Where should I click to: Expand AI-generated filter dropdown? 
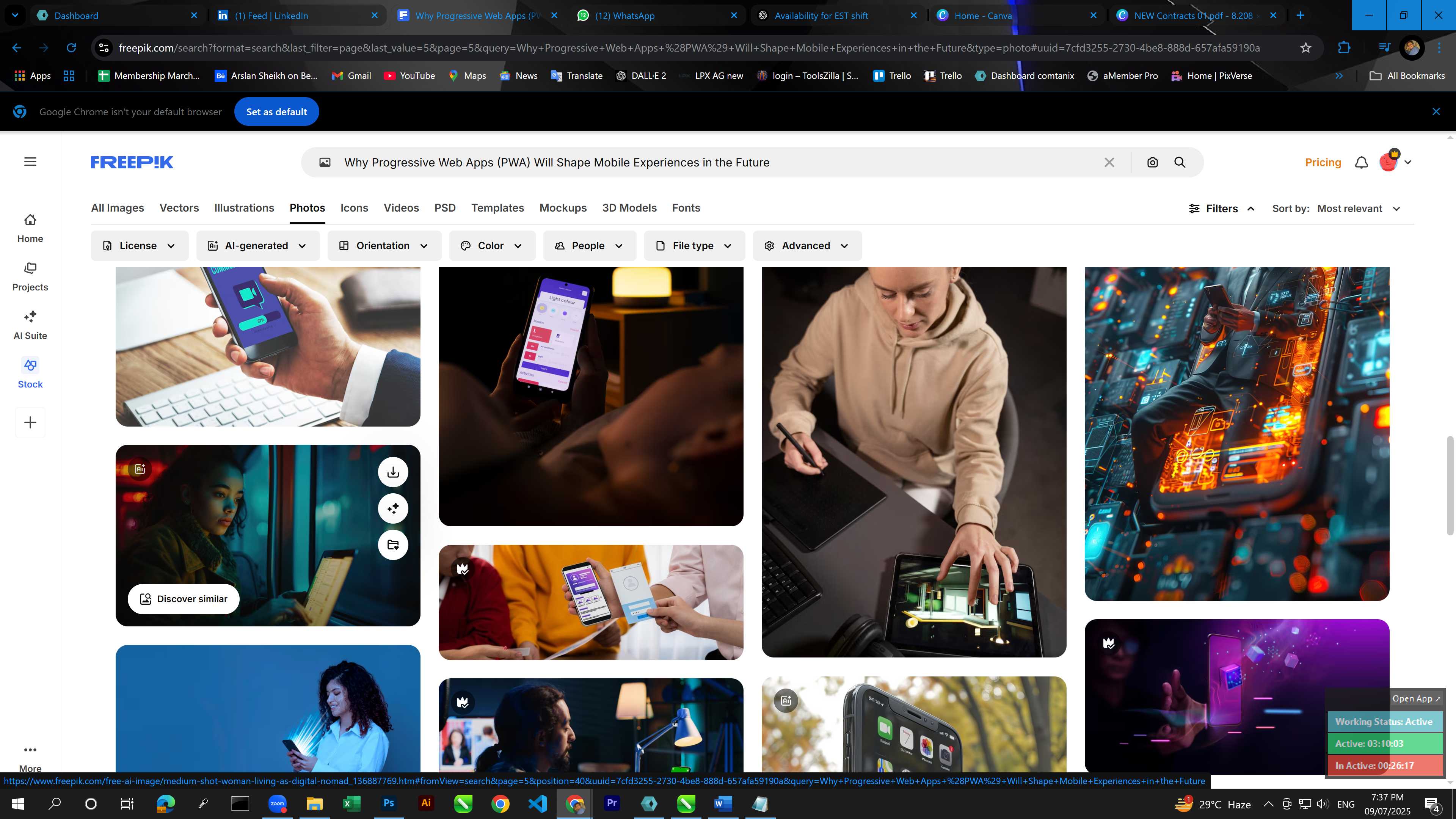pyautogui.click(x=258, y=245)
